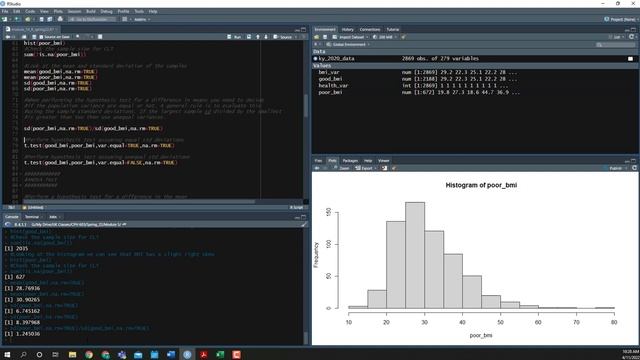
Task: Select the poor_bmi value row
Action: (x=476, y=93)
